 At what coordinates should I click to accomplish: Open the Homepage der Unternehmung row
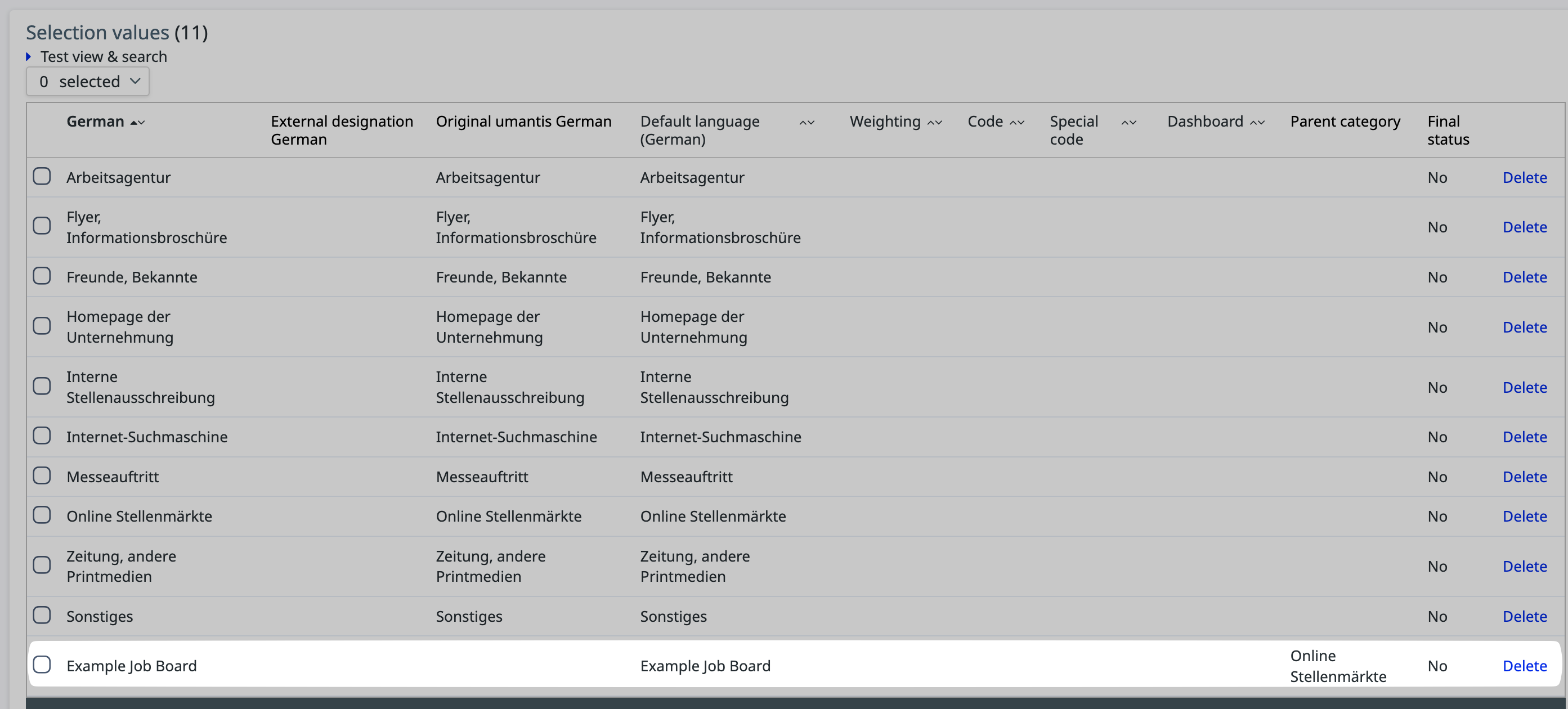click(x=119, y=326)
